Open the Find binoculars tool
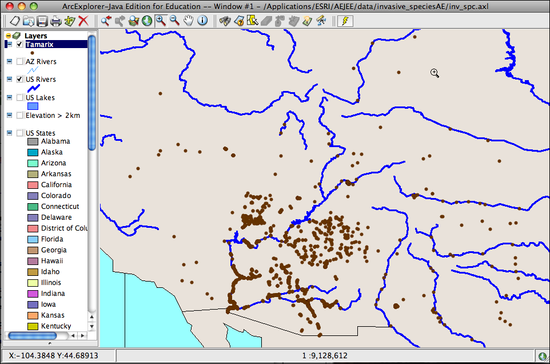 point(224,21)
